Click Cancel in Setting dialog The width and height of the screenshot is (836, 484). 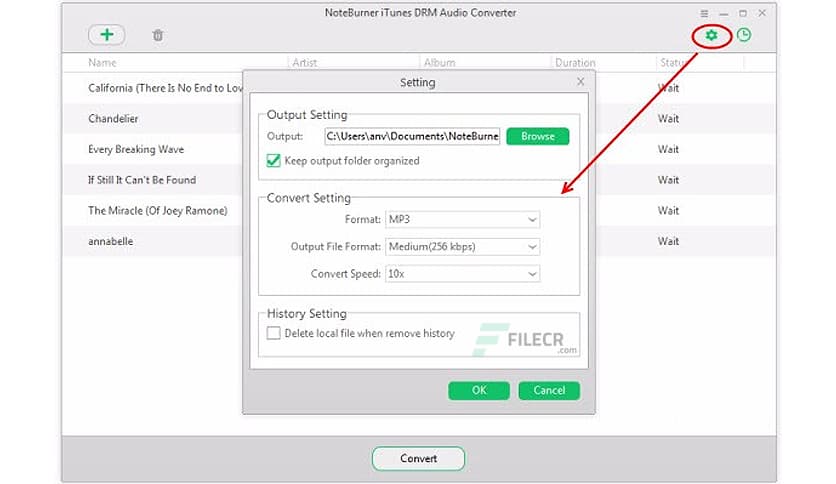coord(549,391)
